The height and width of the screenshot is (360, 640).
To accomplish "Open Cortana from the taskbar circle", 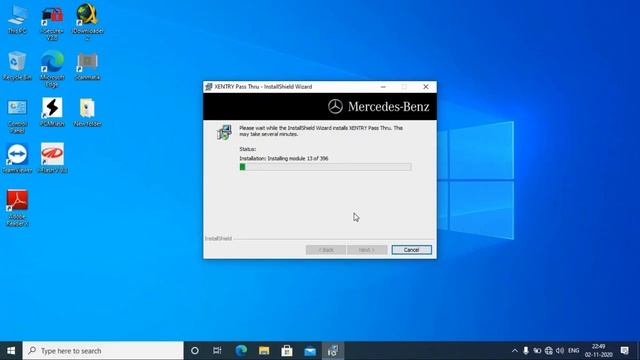I will click(195, 351).
